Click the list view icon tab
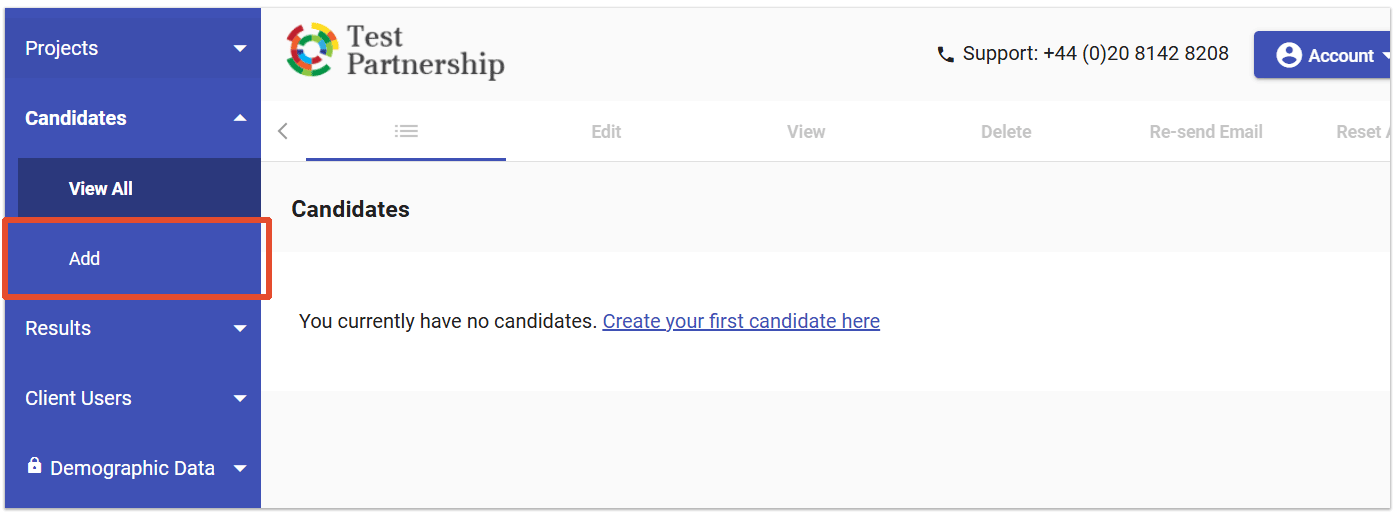Viewport: 1400px width, 520px height. click(406, 131)
